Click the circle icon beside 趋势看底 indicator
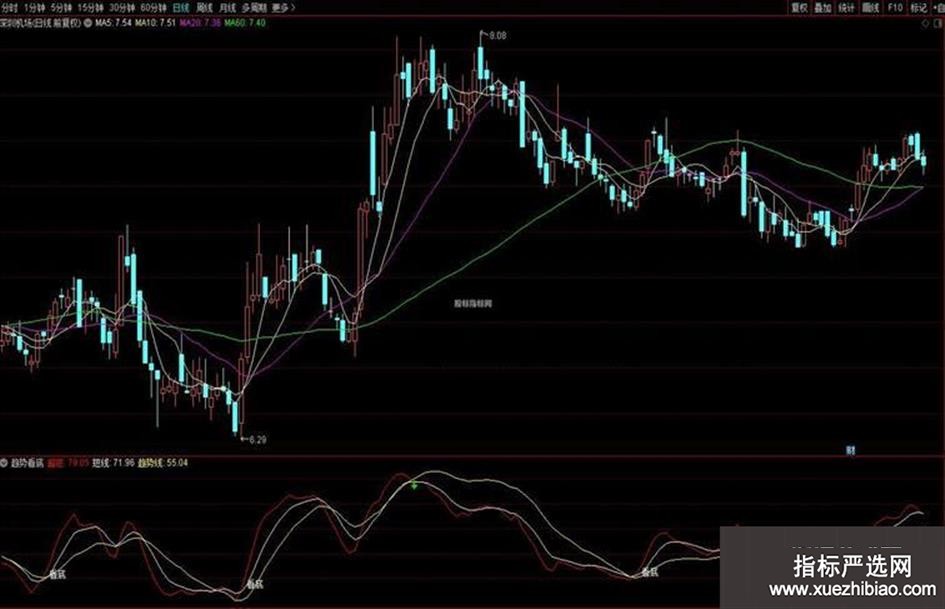Screen dimensions: 945x609 [4, 463]
